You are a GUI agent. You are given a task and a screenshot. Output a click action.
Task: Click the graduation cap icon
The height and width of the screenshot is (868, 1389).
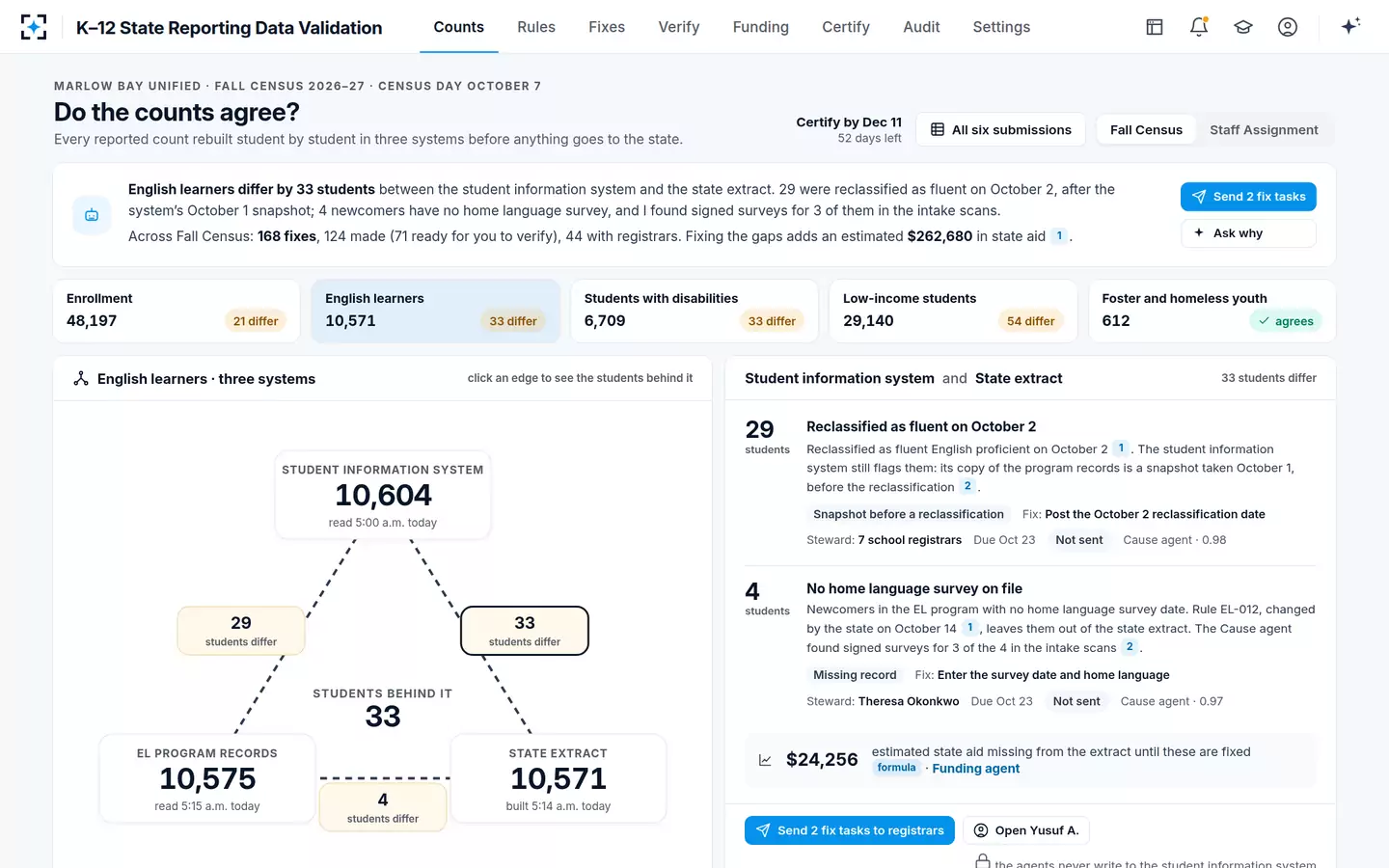pyautogui.click(x=1243, y=27)
